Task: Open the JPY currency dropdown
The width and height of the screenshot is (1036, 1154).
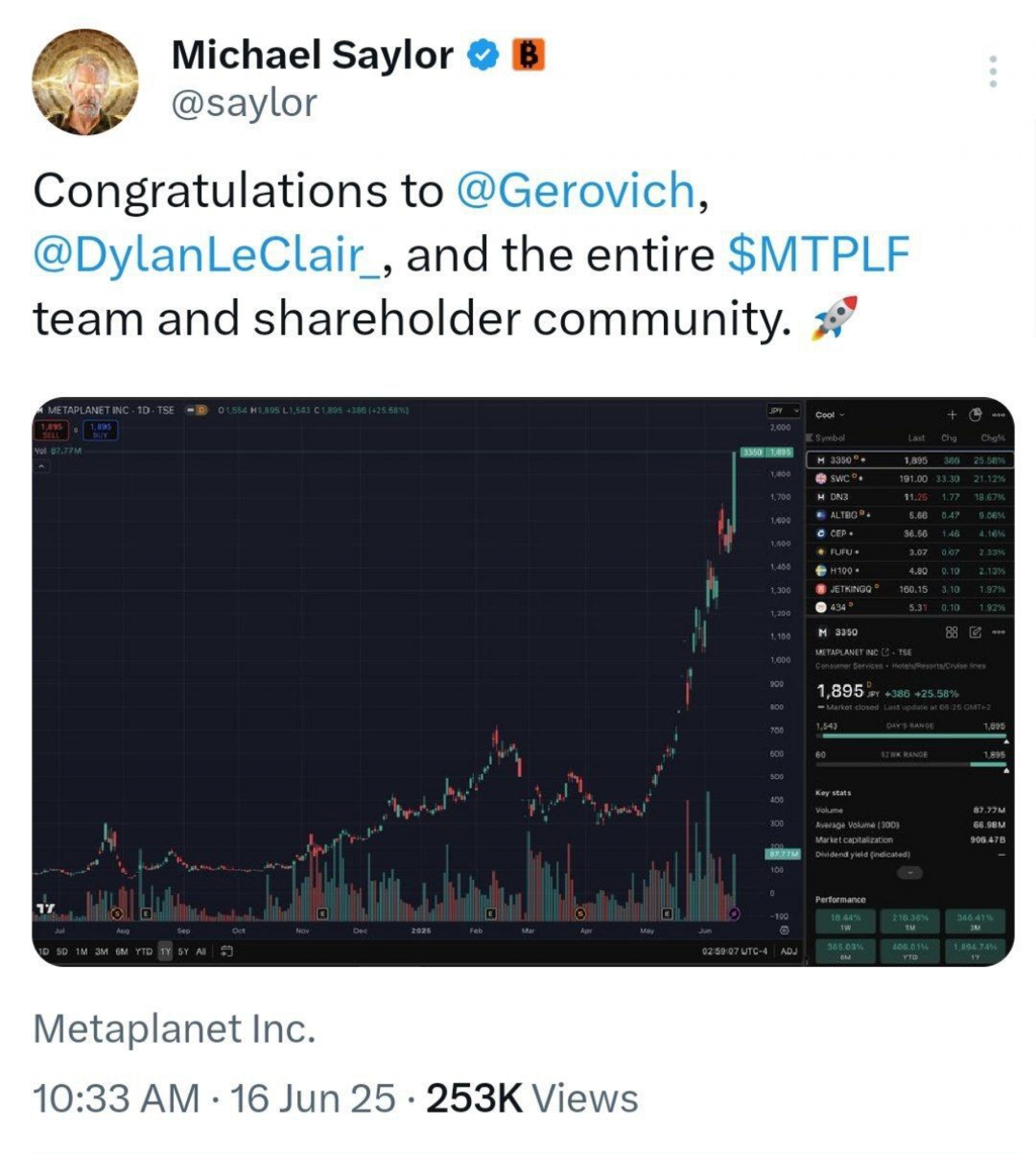Action: [x=783, y=410]
